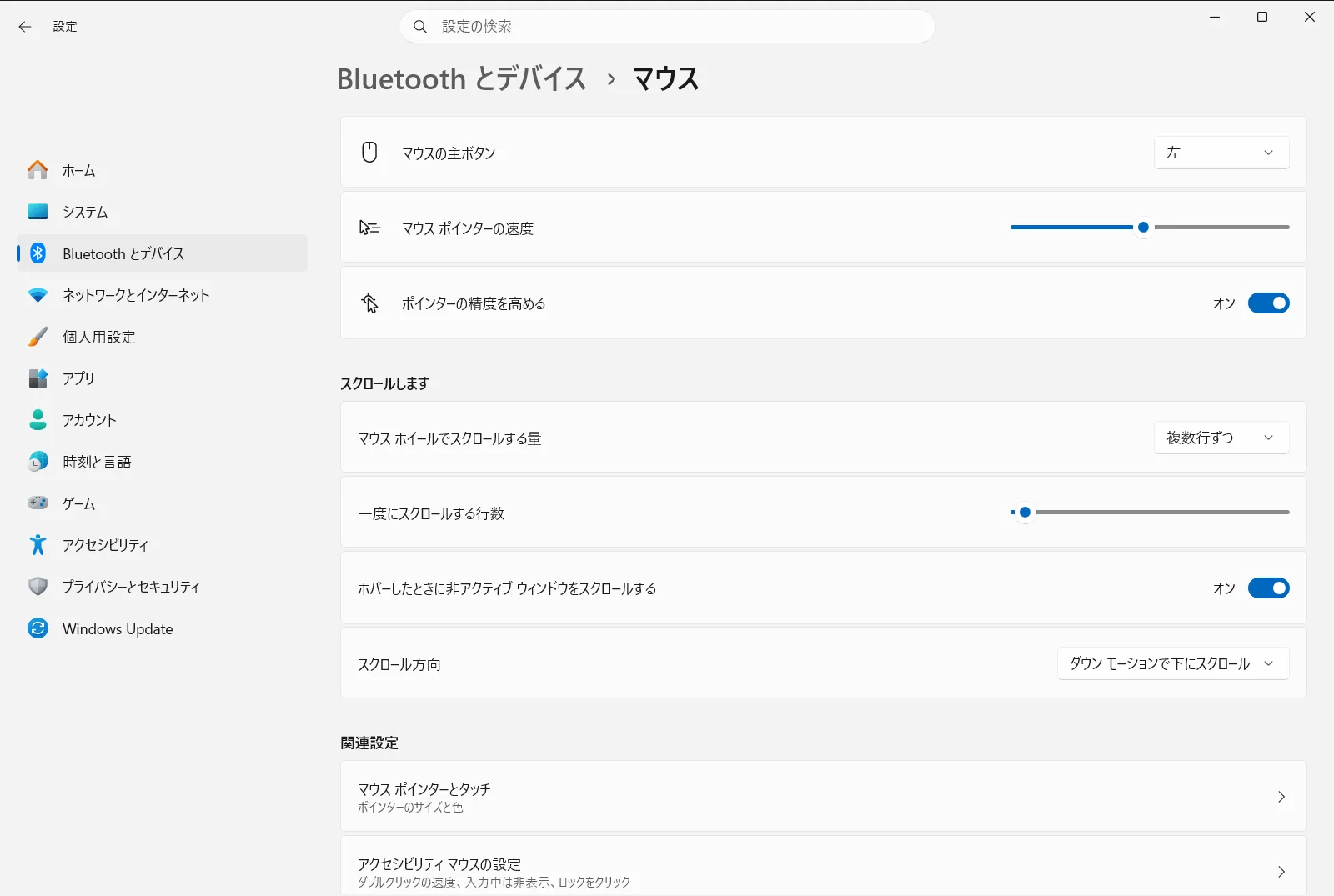Click the ホーム house icon
The height and width of the screenshot is (896, 1334).
click(x=38, y=170)
